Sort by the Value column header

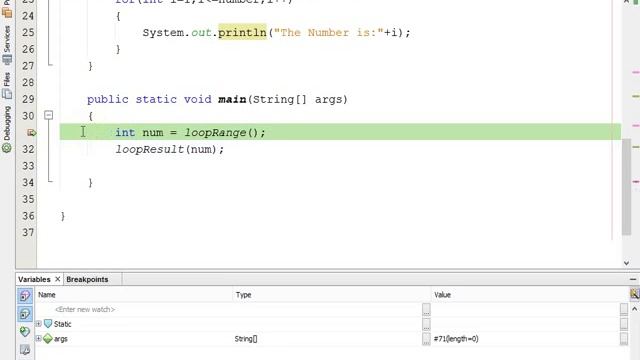530,295
